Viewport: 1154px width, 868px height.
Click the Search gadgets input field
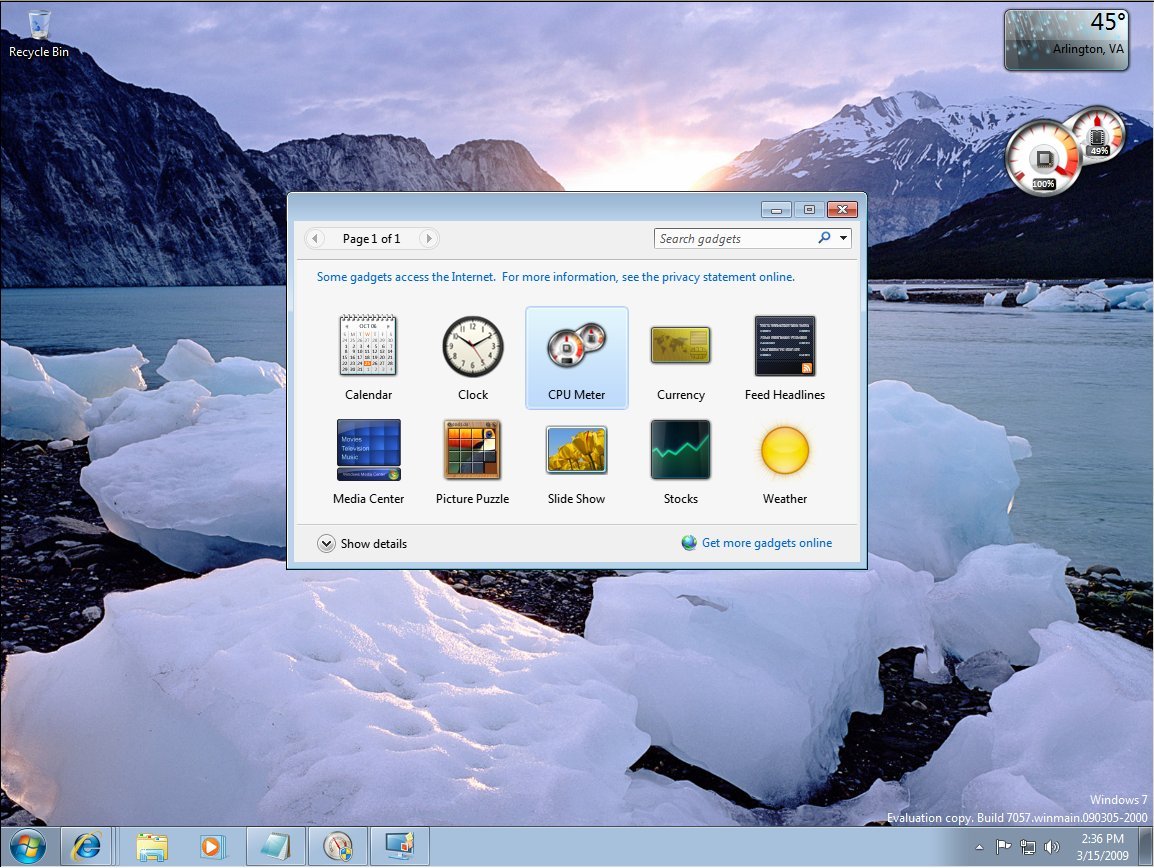click(x=735, y=238)
